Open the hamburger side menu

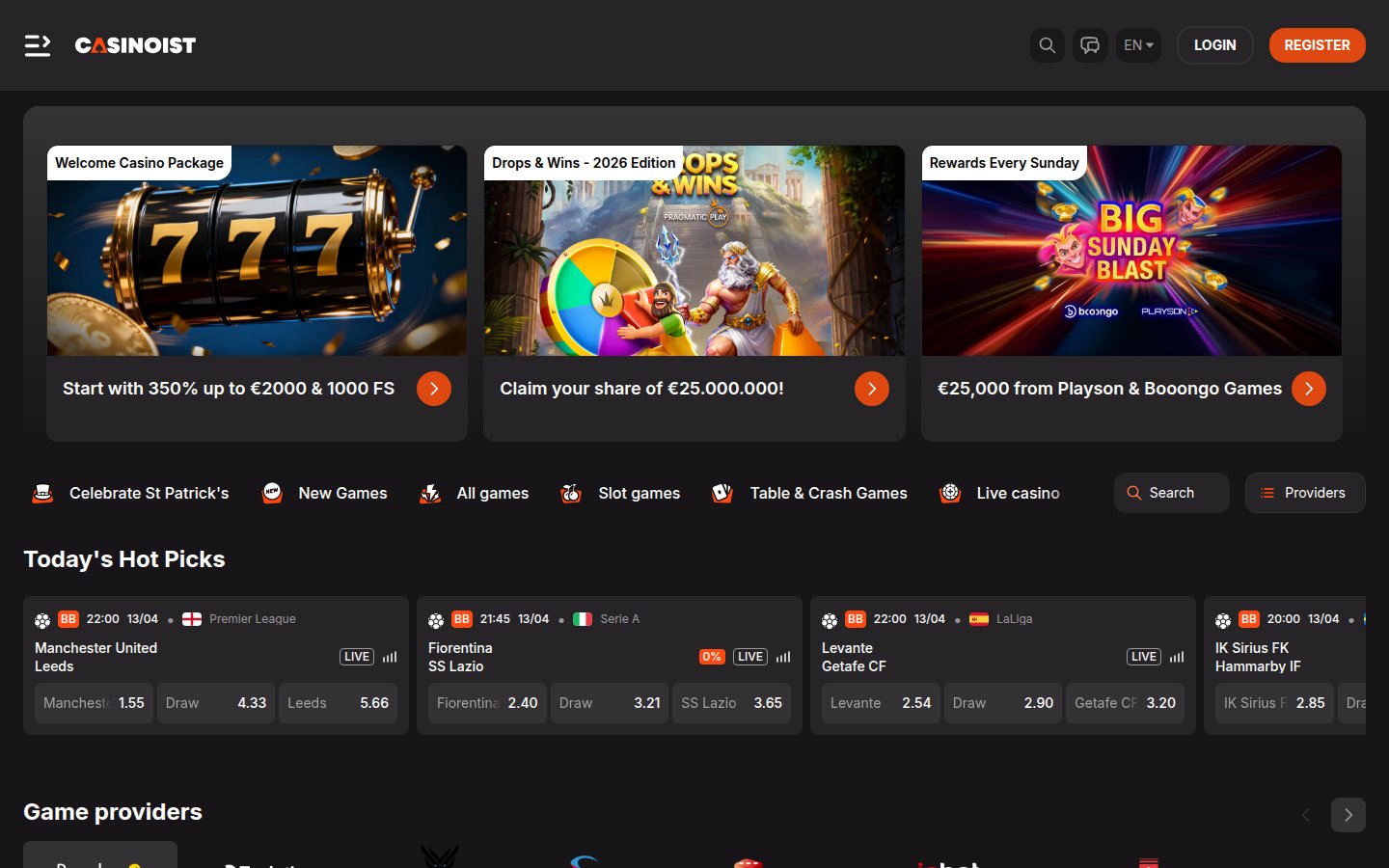[38, 45]
